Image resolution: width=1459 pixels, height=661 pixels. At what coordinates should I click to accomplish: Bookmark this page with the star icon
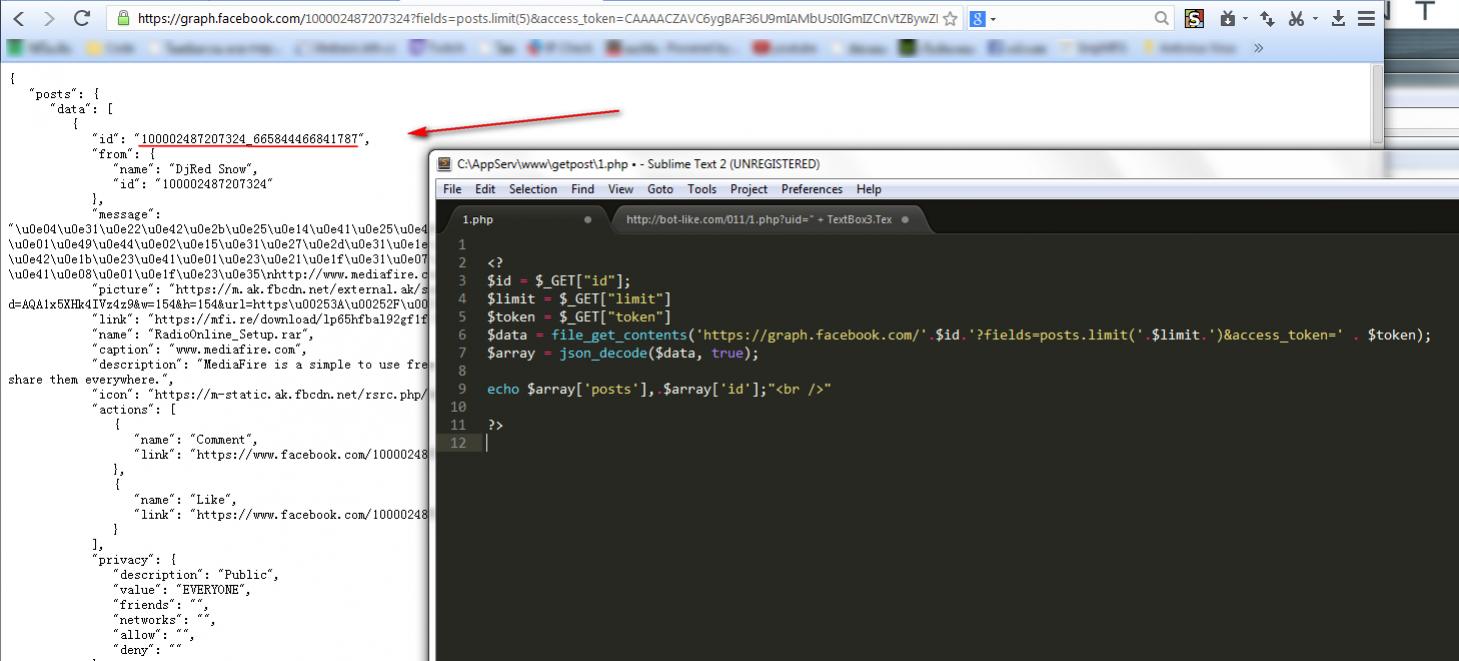pos(950,18)
